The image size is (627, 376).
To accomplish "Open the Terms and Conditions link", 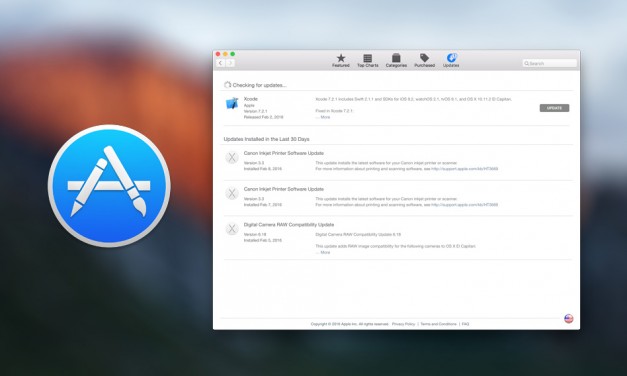I will point(438,324).
